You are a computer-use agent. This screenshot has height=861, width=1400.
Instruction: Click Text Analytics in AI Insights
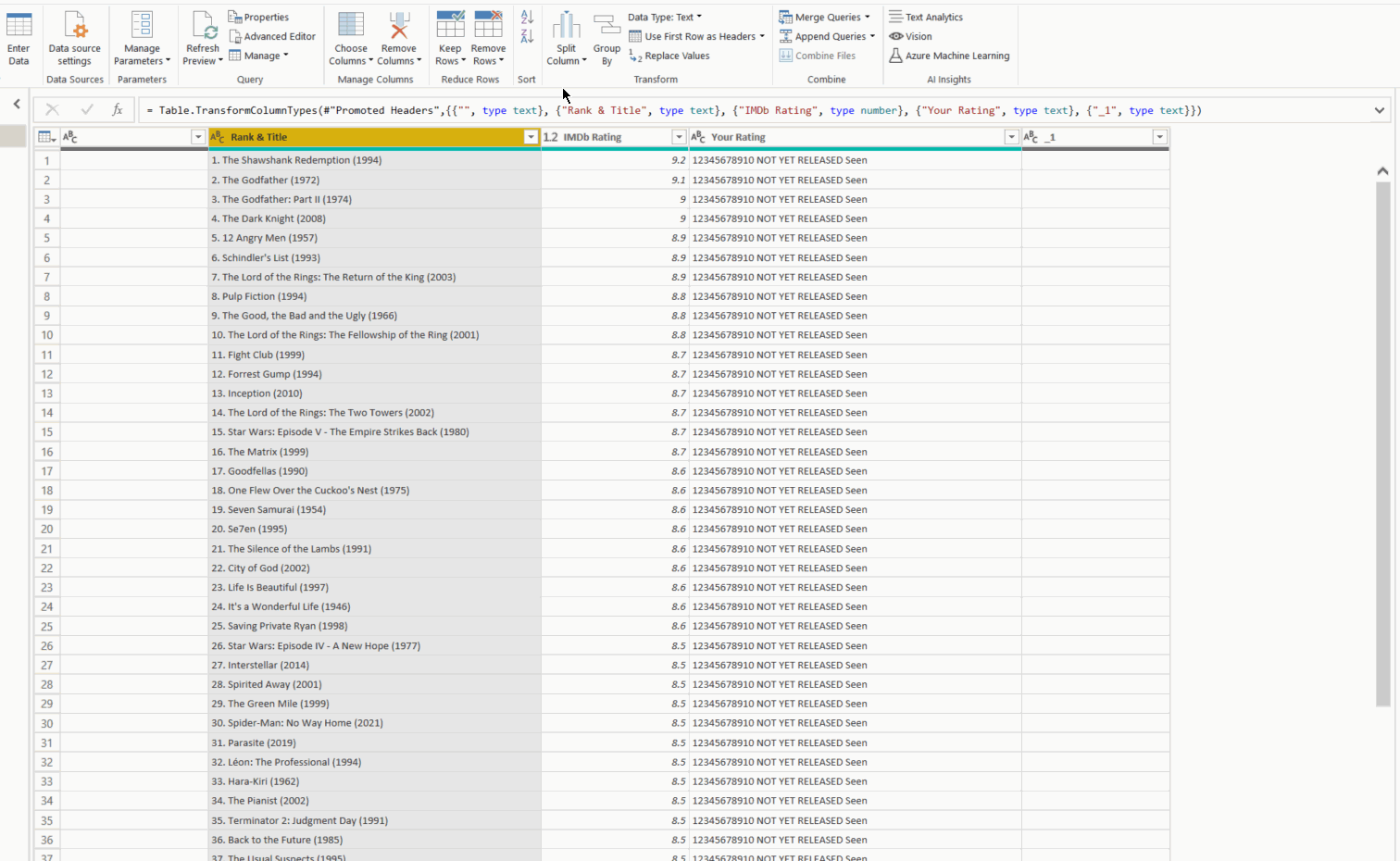click(x=926, y=17)
